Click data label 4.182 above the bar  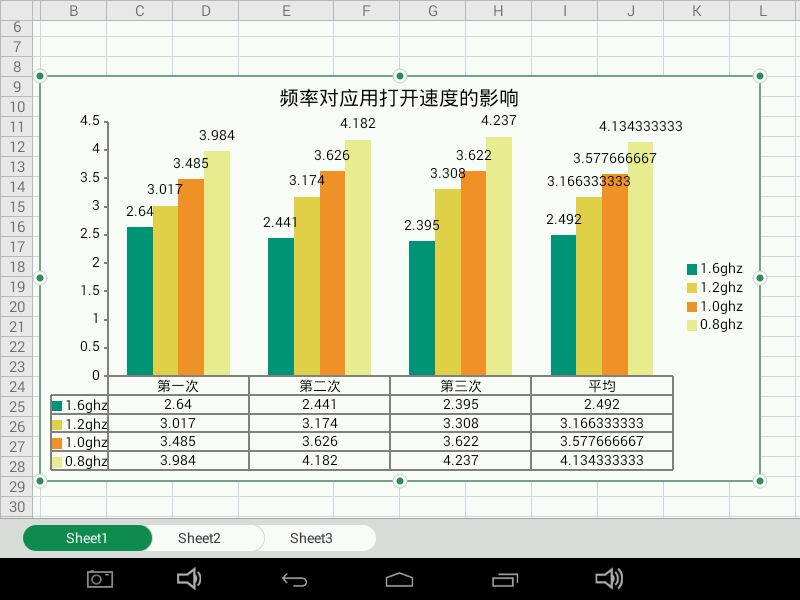(358, 123)
